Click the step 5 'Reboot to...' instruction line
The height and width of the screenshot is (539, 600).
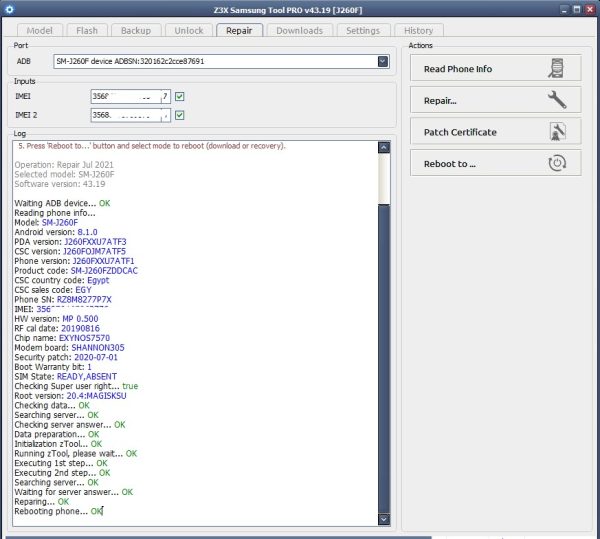coord(152,146)
